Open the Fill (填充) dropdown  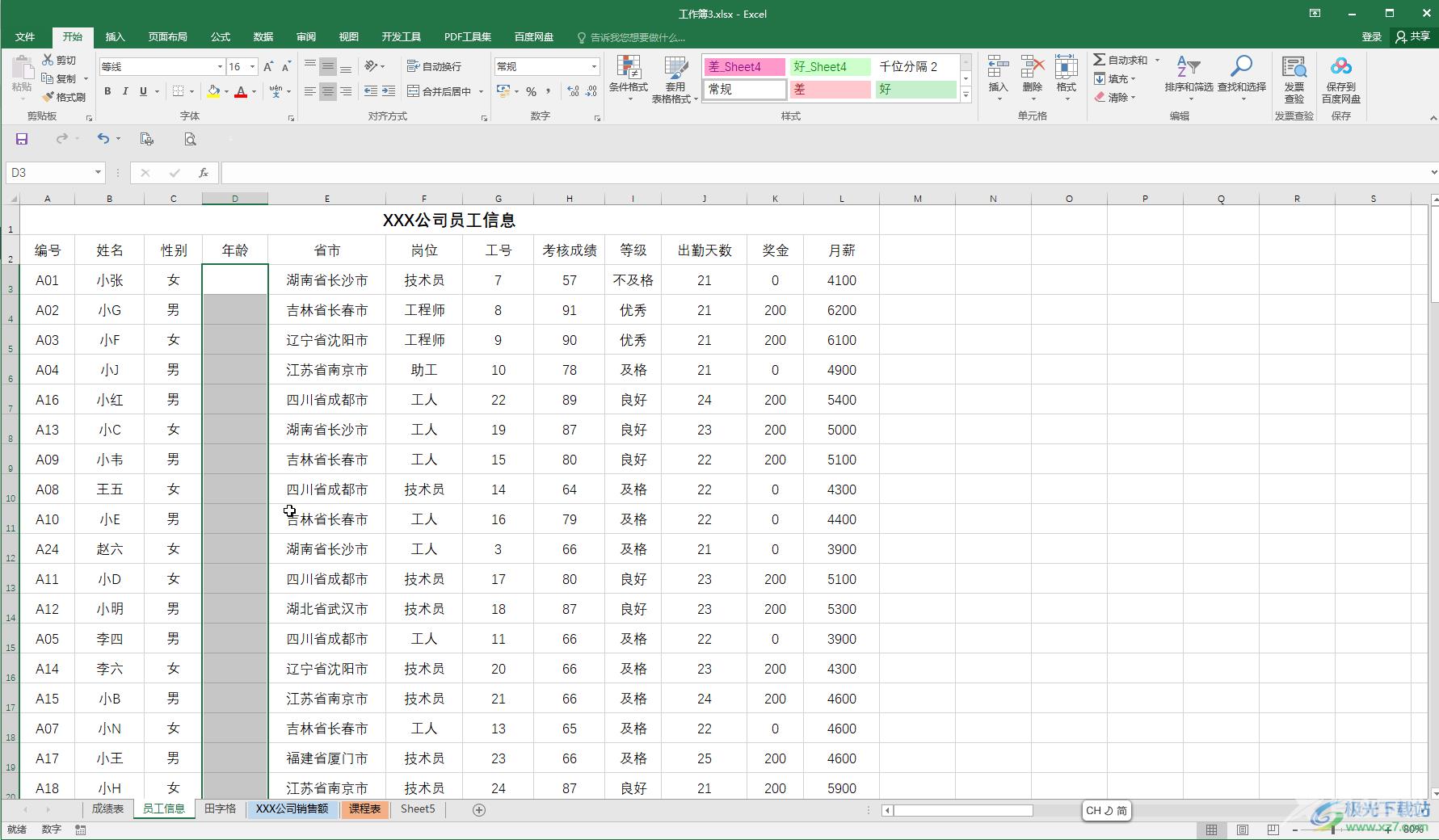coord(1115,78)
